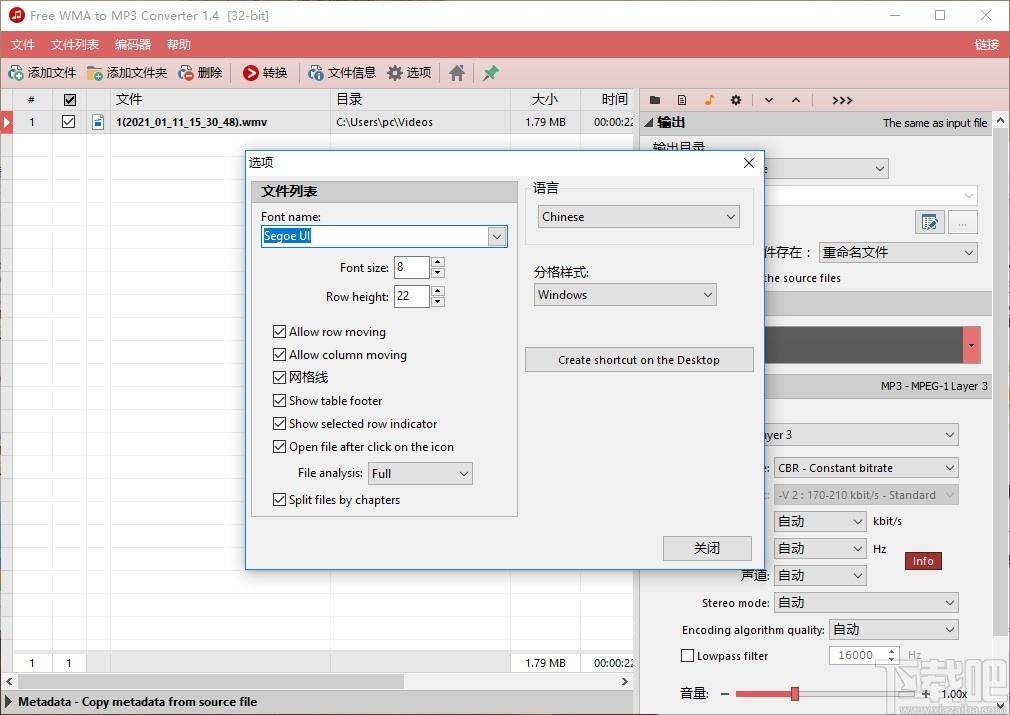Click the document icon in side panel toolbar

coord(682,100)
